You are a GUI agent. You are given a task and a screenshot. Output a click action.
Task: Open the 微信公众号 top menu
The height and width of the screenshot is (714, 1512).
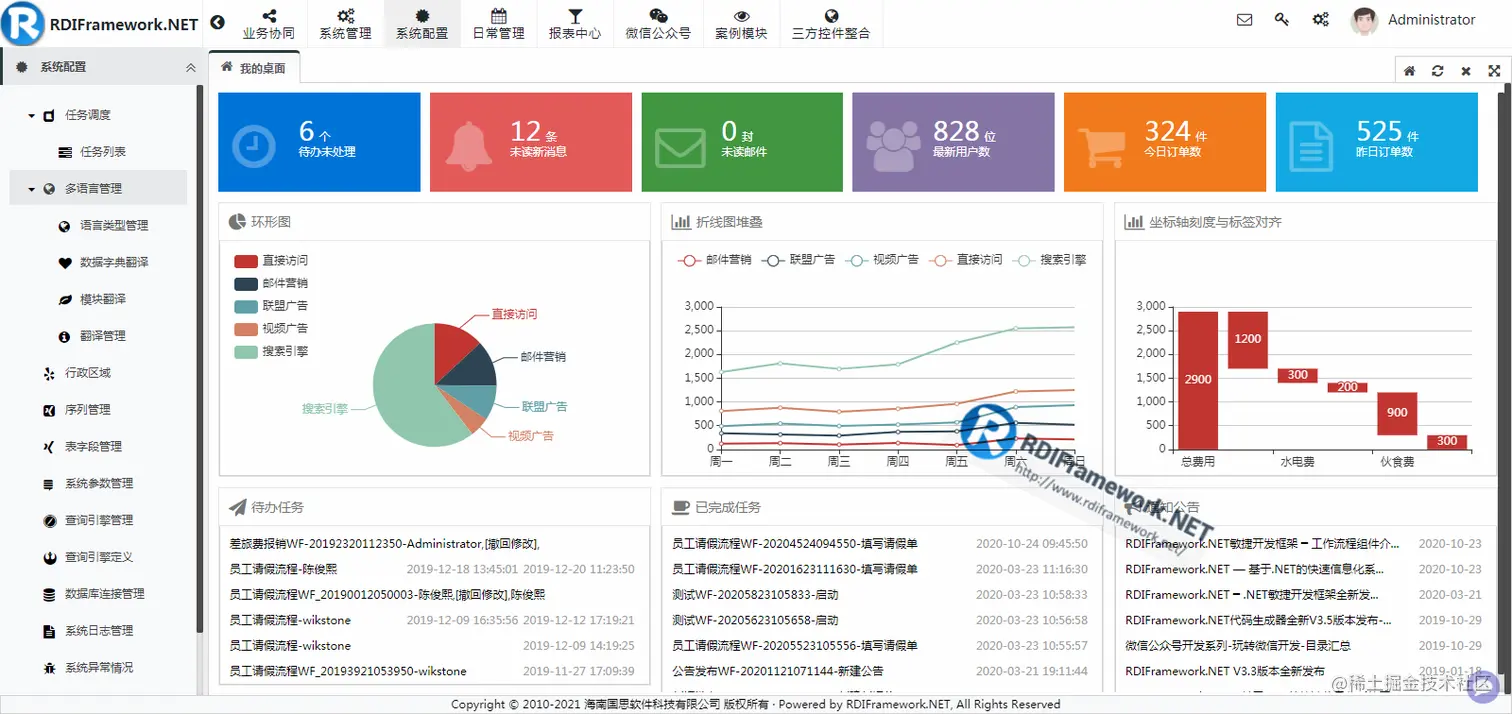coord(658,24)
